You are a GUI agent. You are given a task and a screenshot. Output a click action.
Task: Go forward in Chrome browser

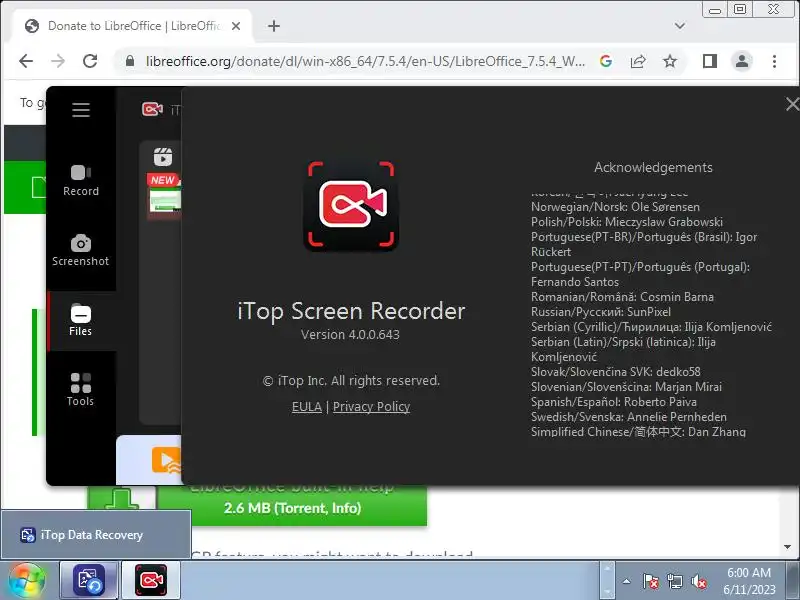pyautogui.click(x=58, y=61)
